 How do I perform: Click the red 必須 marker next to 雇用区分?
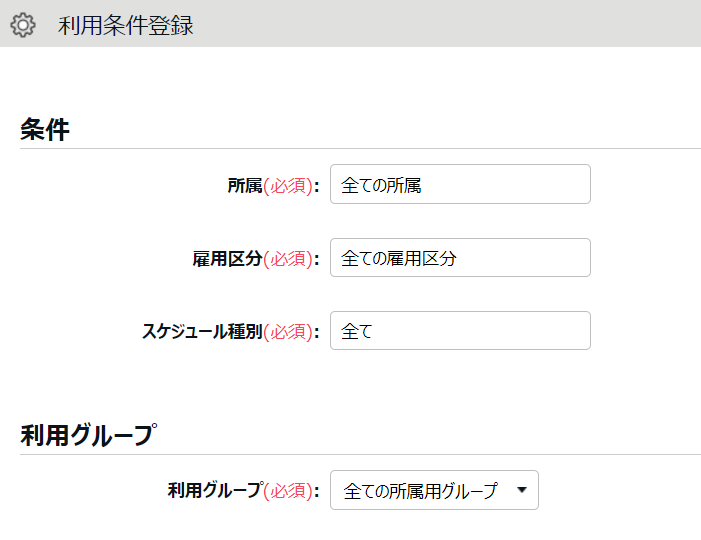point(288,259)
